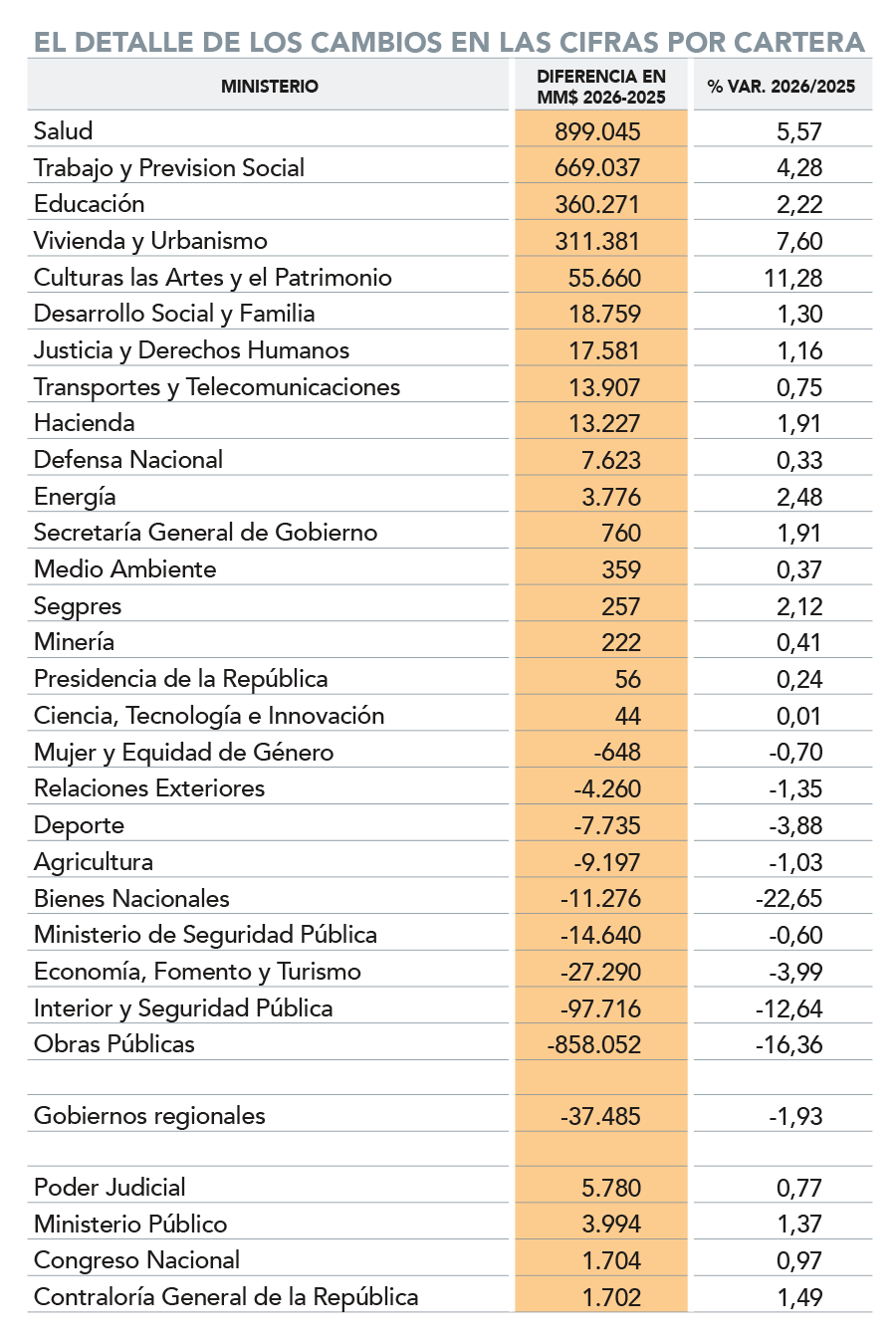Select the Defensa Nacional value 7.623

pyautogui.click(x=610, y=460)
